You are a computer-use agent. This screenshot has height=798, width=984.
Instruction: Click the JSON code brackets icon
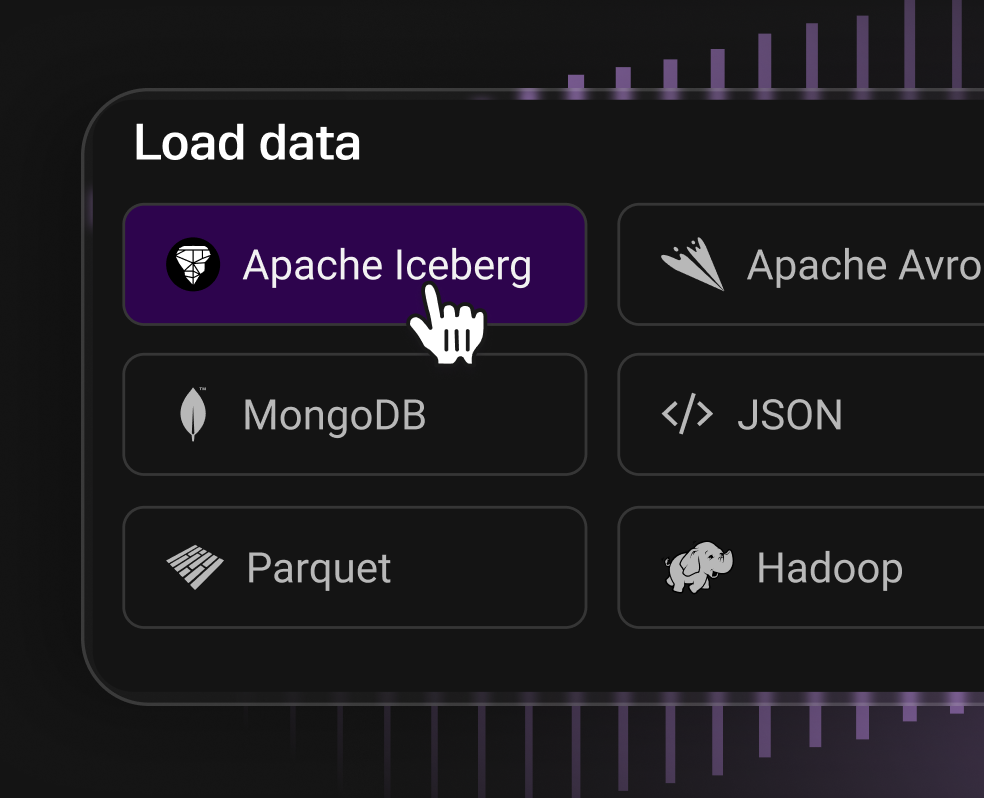pyautogui.click(x=687, y=414)
